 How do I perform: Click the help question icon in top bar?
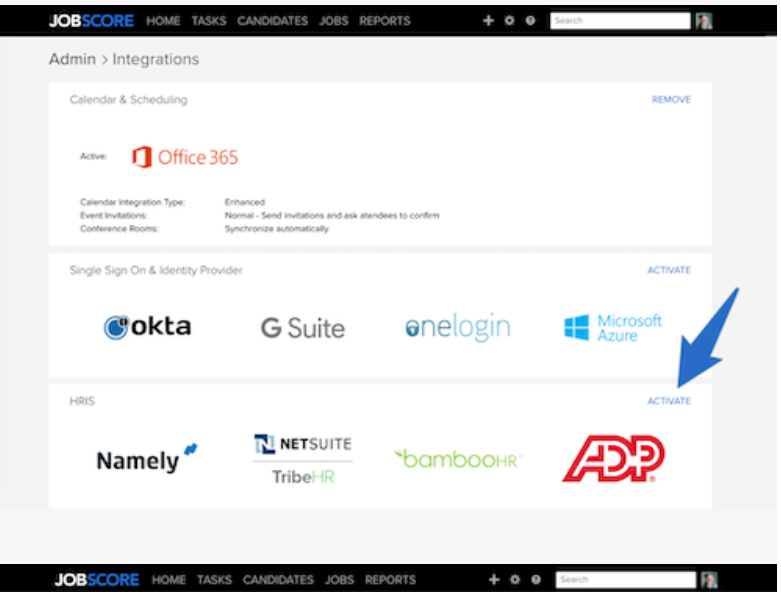coord(530,20)
